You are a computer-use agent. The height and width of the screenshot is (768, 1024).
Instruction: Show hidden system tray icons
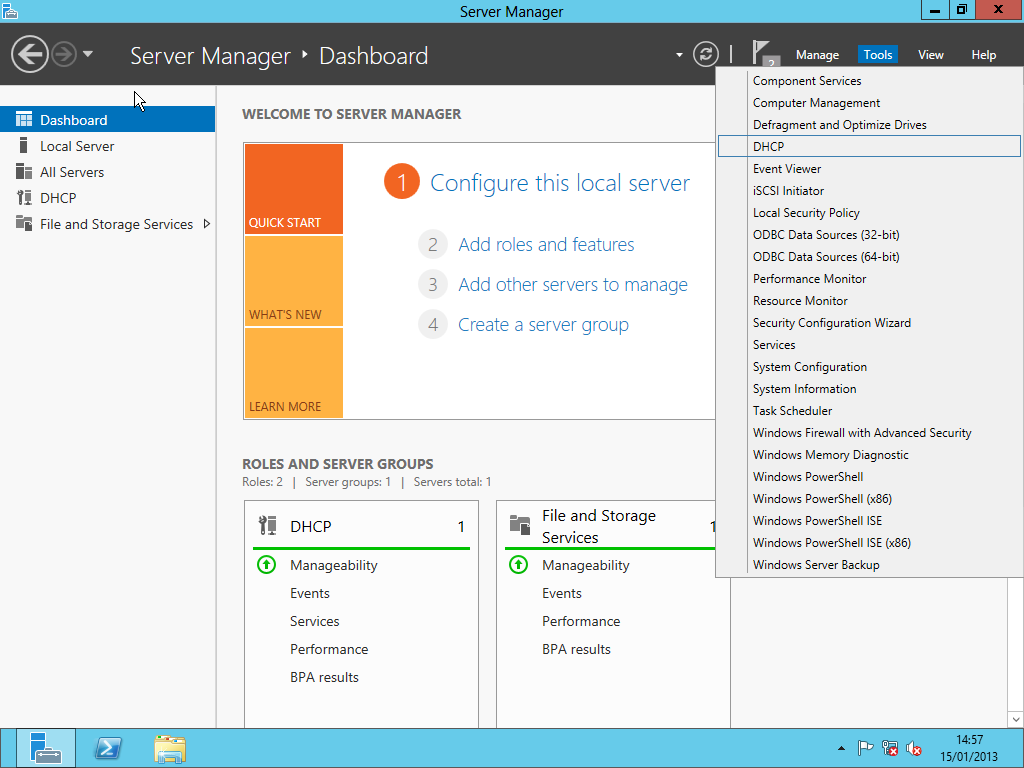pos(841,749)
